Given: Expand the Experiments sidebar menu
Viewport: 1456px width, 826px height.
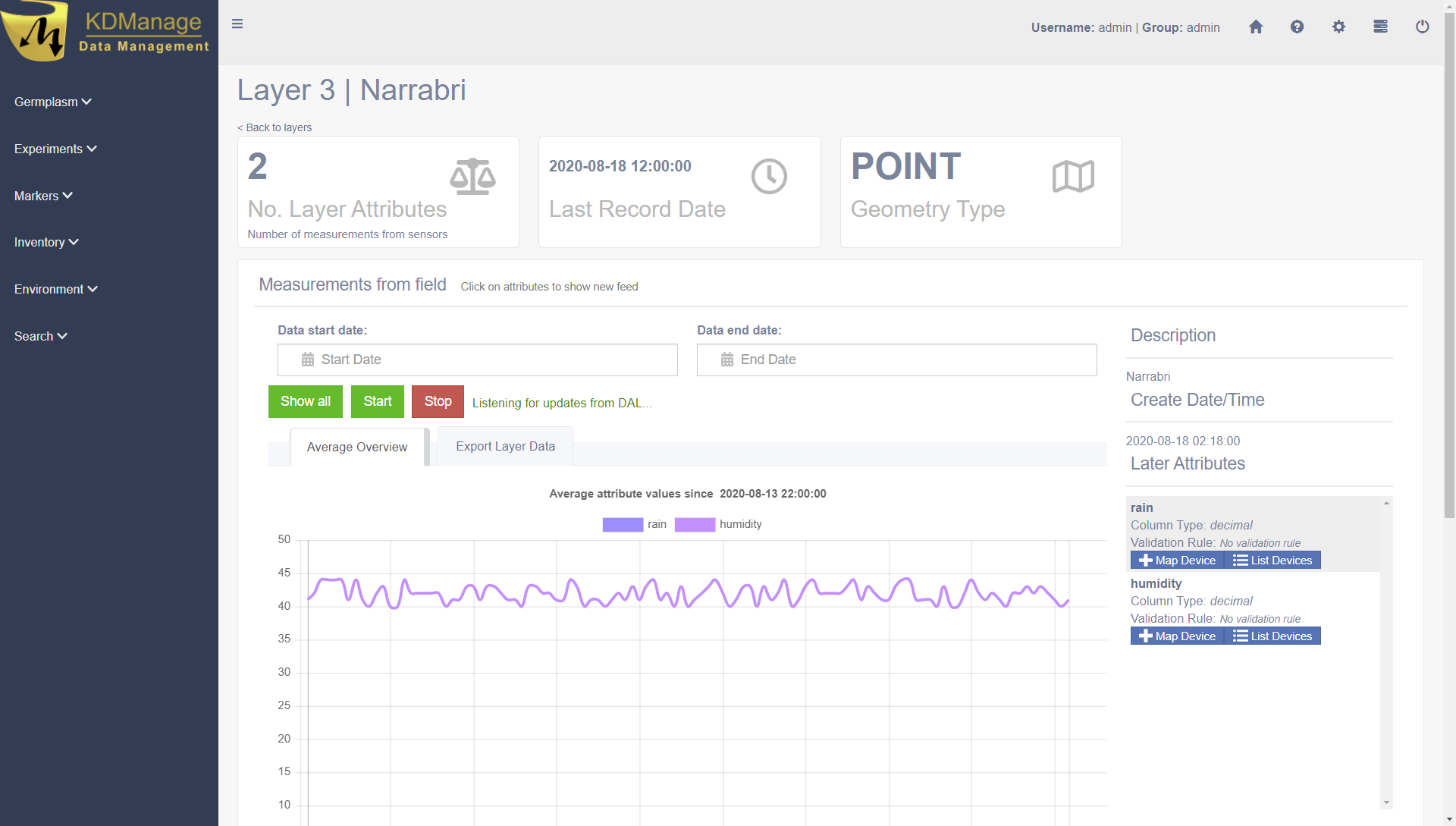Looking at the screenshot, I should 55,149.
